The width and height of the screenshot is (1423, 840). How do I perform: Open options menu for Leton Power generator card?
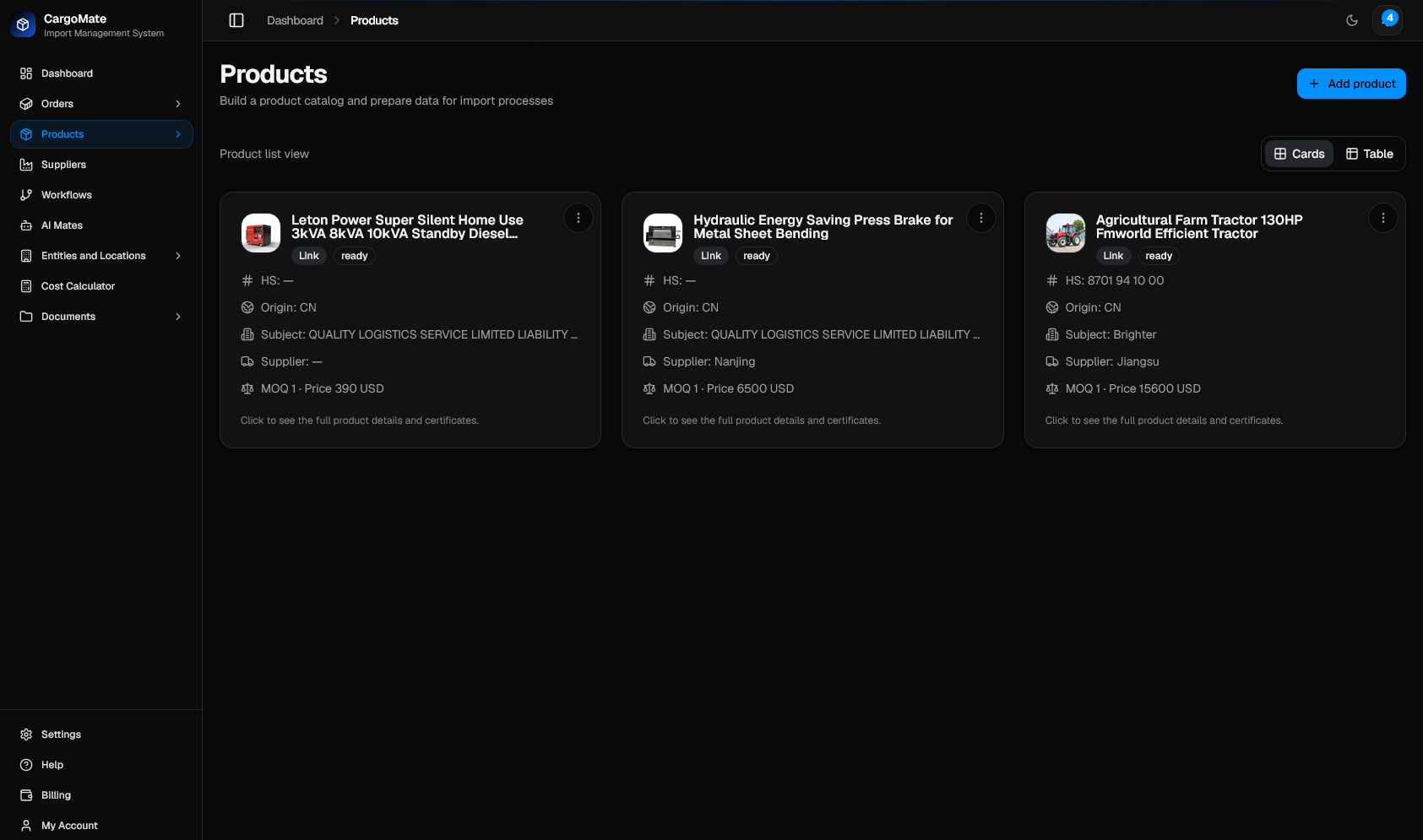tap(578, 218)
